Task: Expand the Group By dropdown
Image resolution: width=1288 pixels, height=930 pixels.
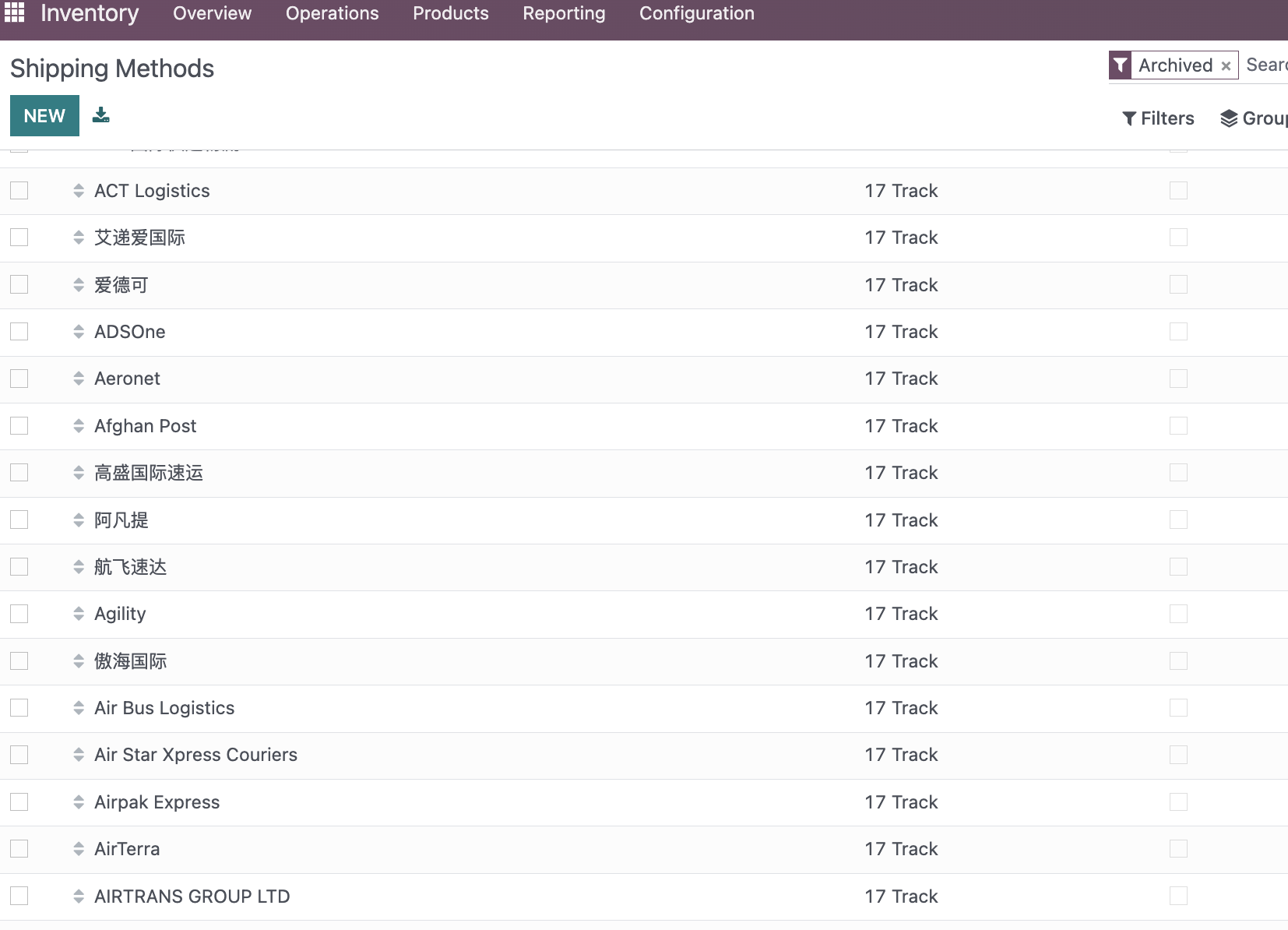Action: click(x=1254, y=118)
